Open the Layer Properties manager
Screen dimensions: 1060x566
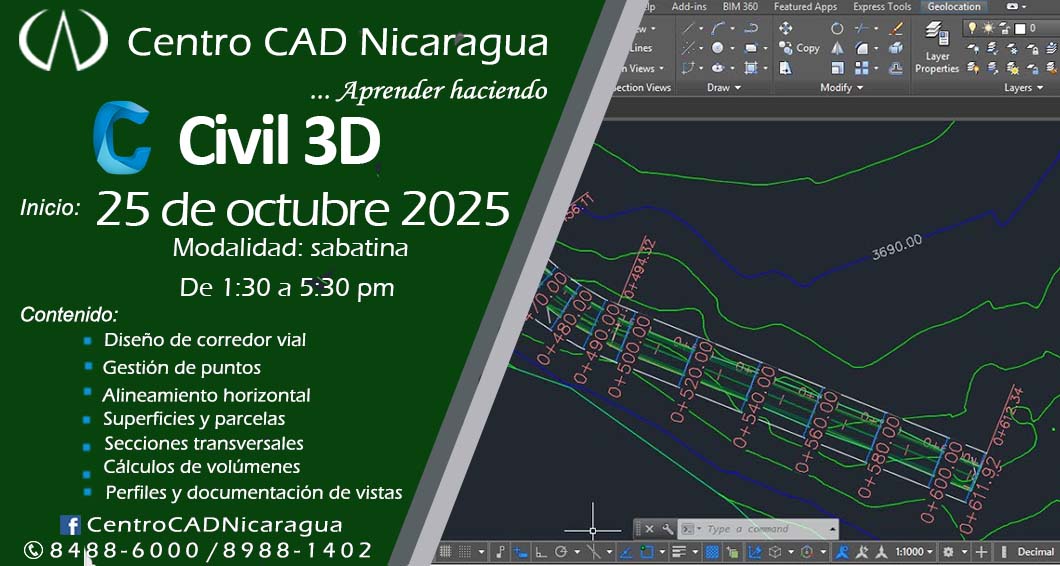[937, 47]
